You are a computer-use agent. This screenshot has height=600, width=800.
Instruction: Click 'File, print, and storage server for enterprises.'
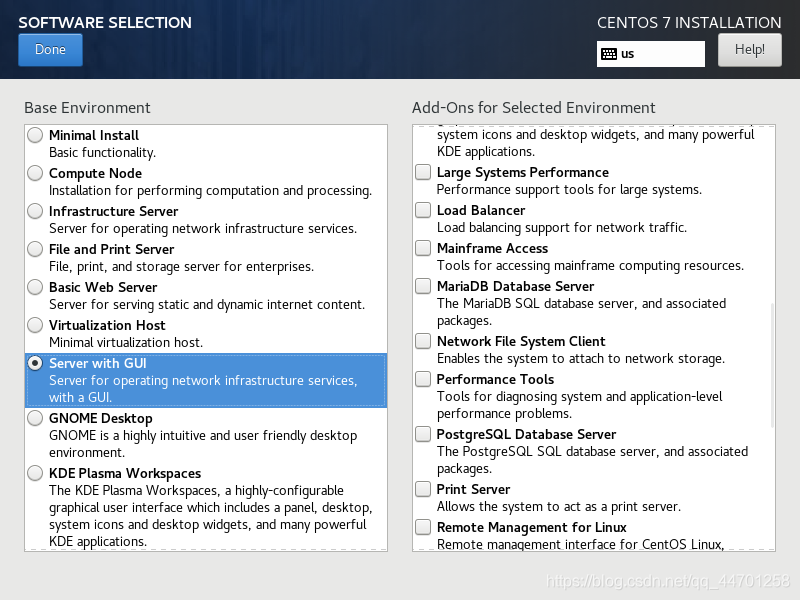[181, 266]
